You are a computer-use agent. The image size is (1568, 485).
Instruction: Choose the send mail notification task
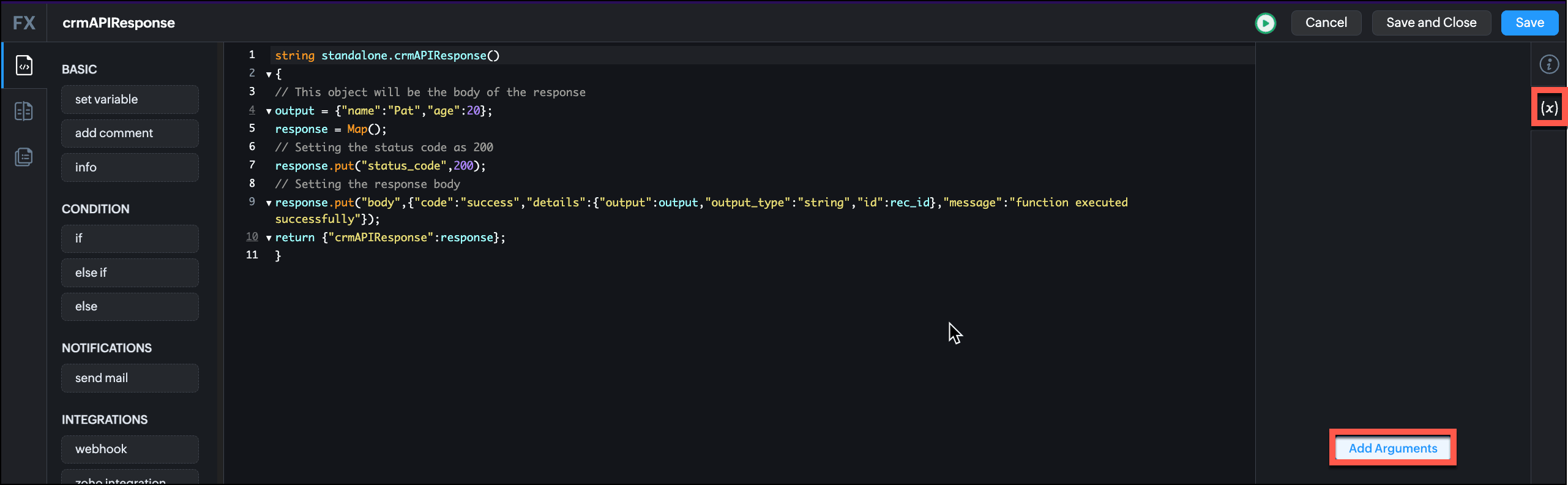[x=130, y=378]
